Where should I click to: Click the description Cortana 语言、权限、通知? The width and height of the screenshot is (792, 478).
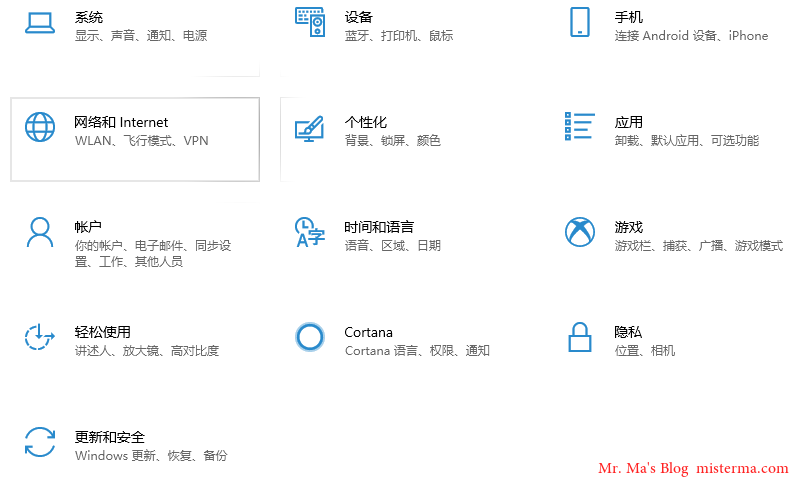click(x=417, y=351)
